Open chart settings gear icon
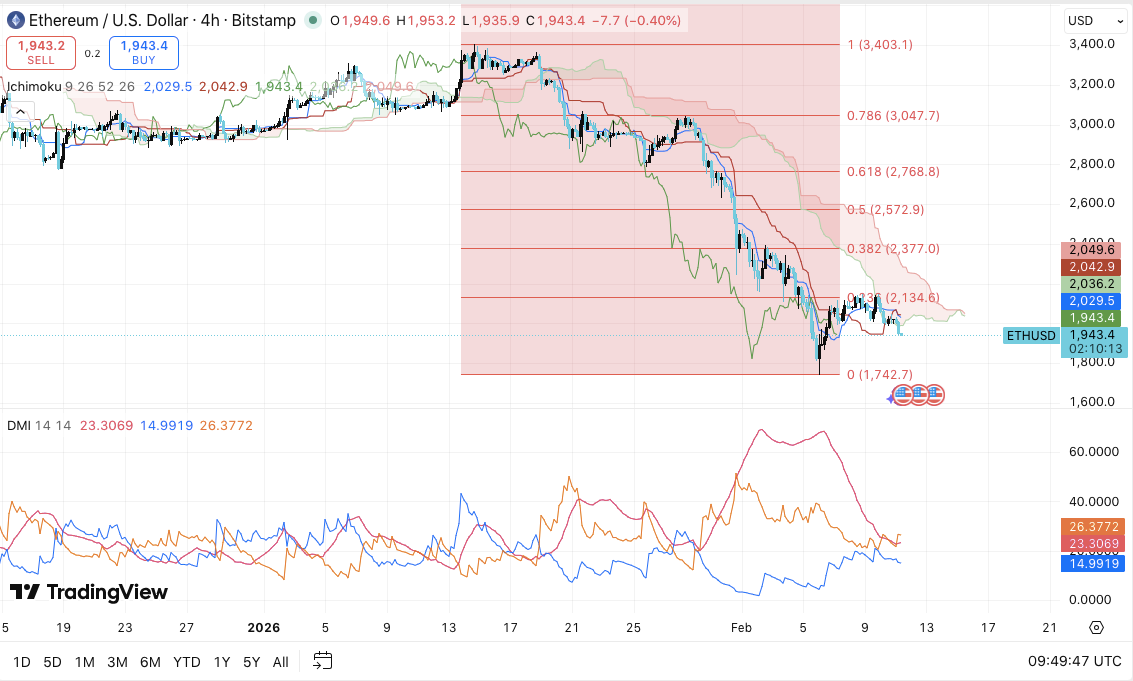Viewport: 1133px width, 681px height. click(1096, 627)
